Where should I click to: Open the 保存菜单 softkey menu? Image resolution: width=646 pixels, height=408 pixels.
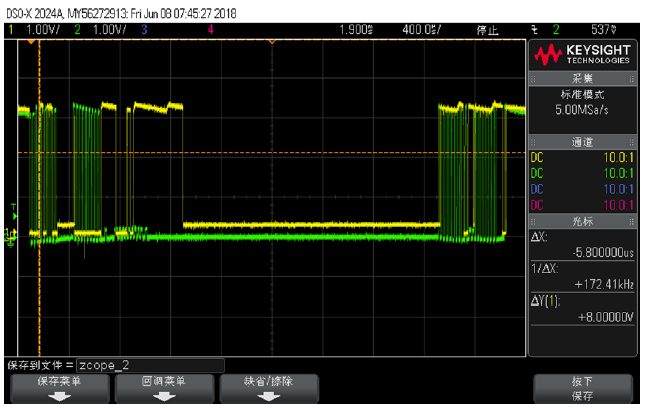point(59,388)
